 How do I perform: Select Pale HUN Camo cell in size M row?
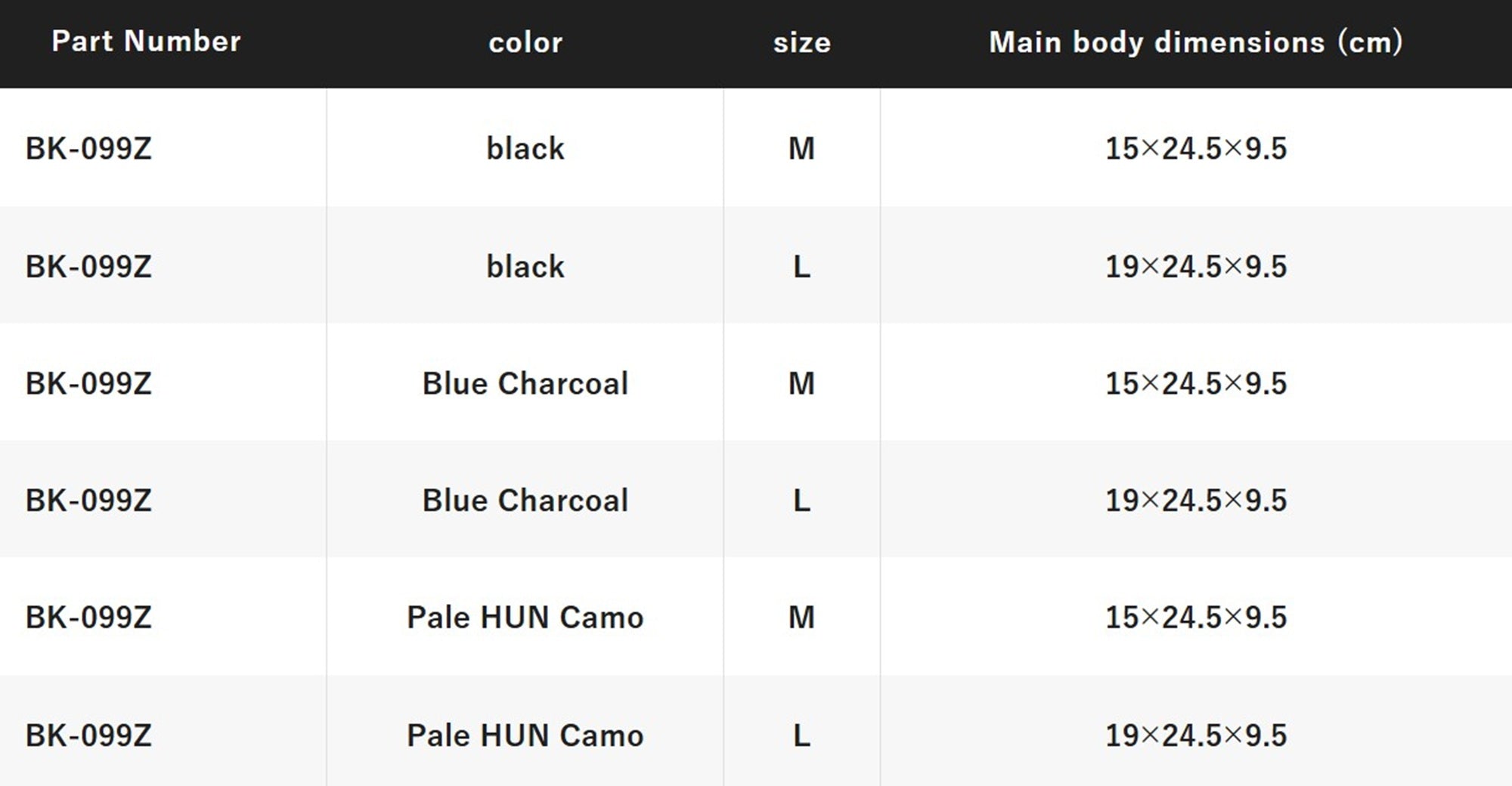click(x=525, y=617)
